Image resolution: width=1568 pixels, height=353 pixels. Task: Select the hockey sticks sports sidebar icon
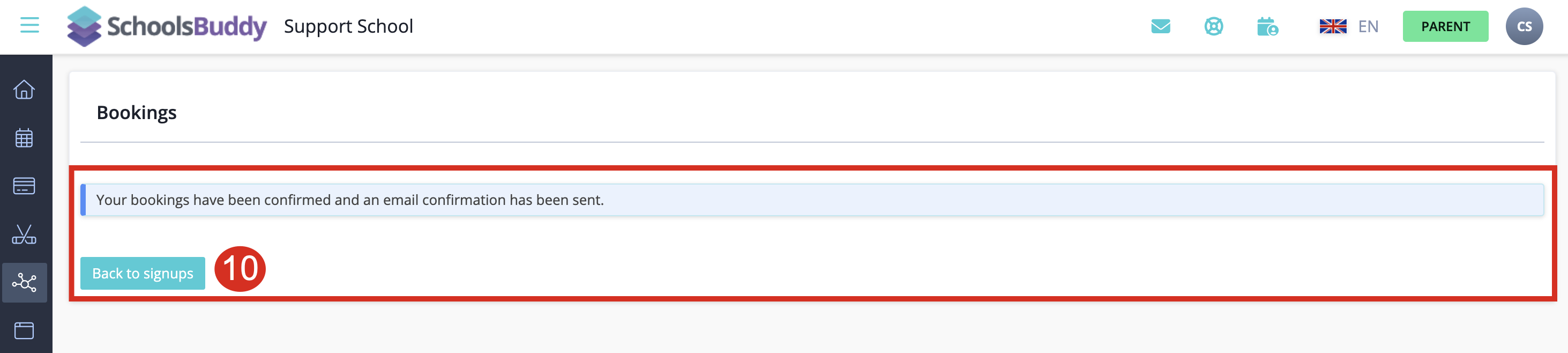24,235
